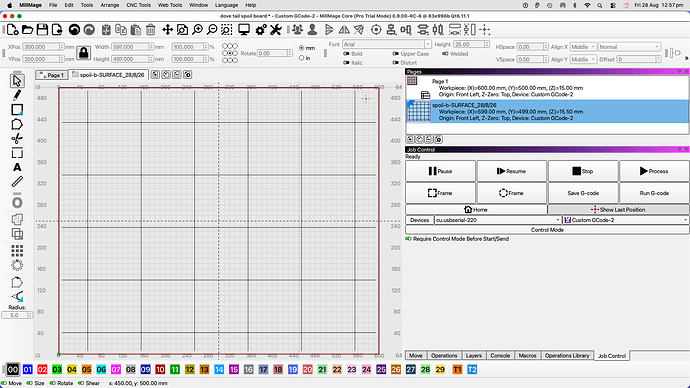Select the Text tool (A)
This screenshot has width=690, height=388.
(17, 167)
